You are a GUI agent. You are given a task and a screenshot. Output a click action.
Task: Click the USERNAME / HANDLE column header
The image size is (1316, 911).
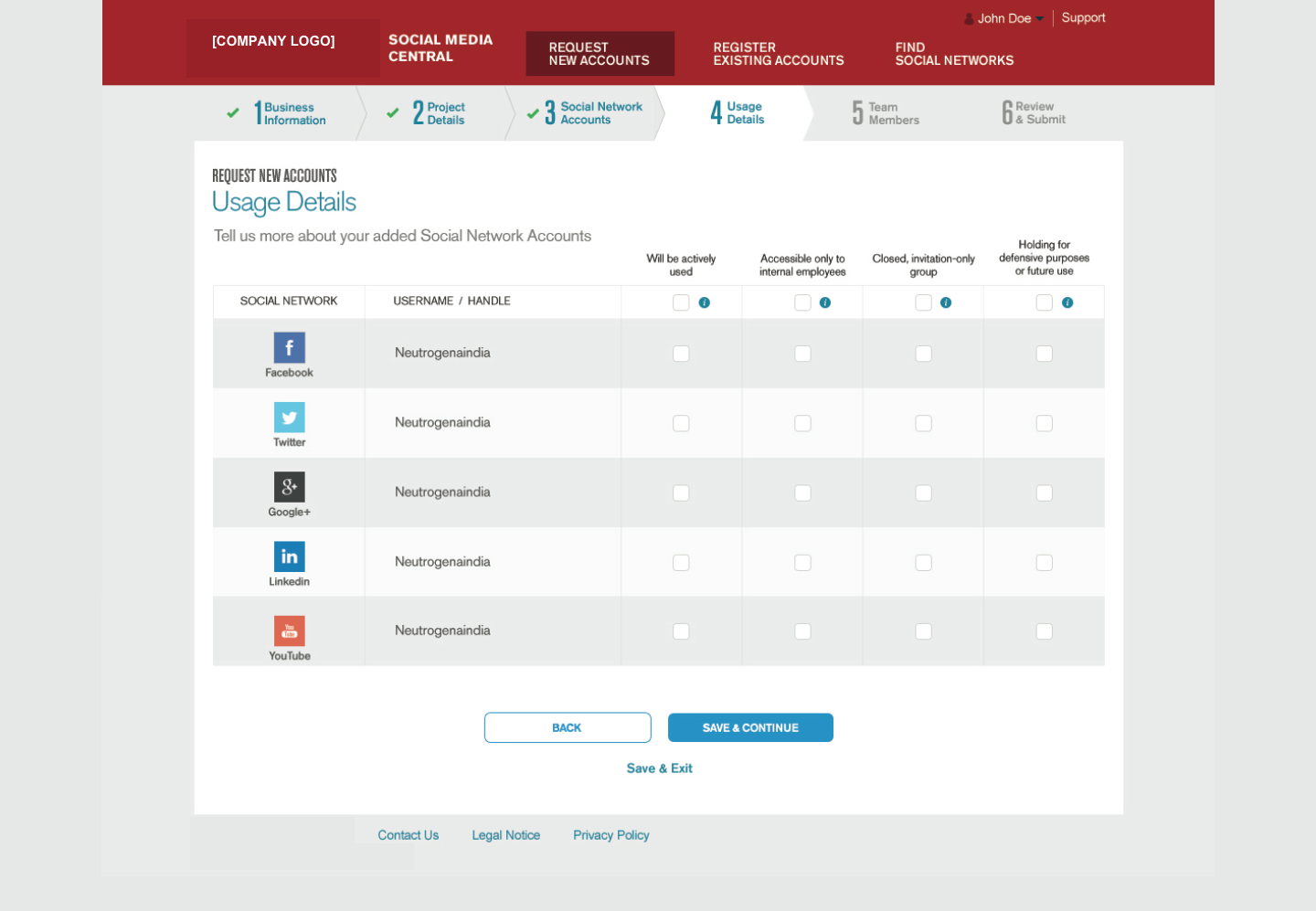point(451,301)
